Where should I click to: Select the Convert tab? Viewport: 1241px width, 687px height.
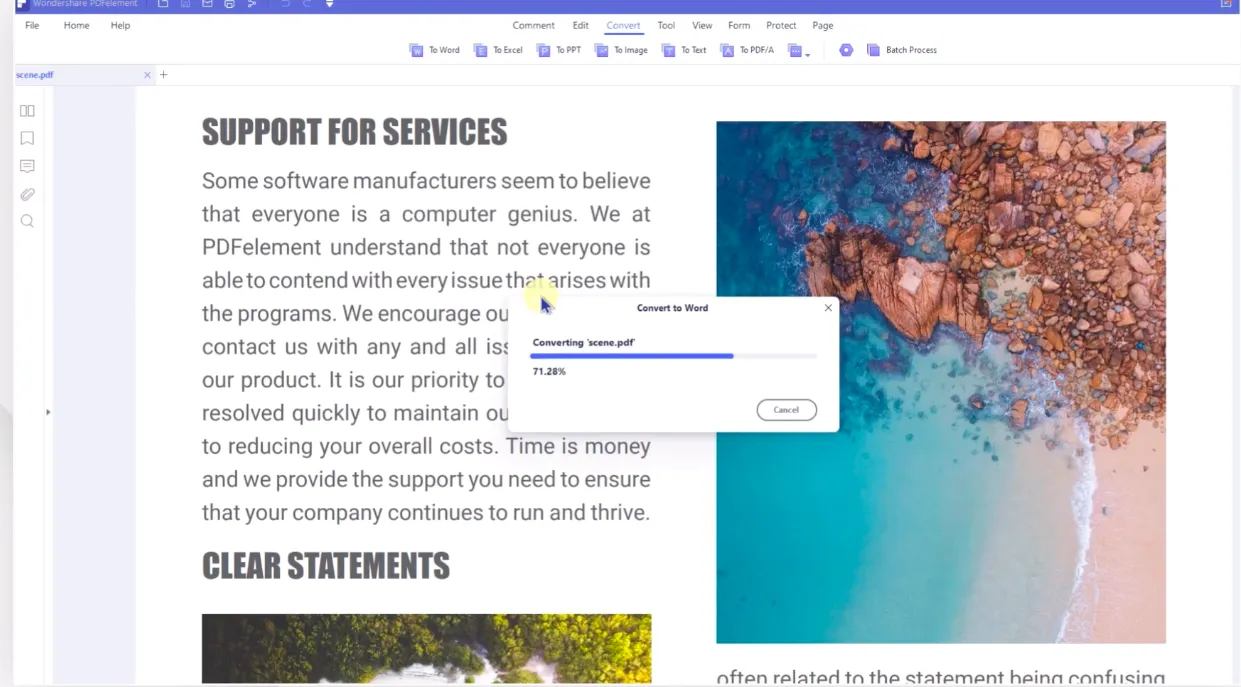click(623, 25)
